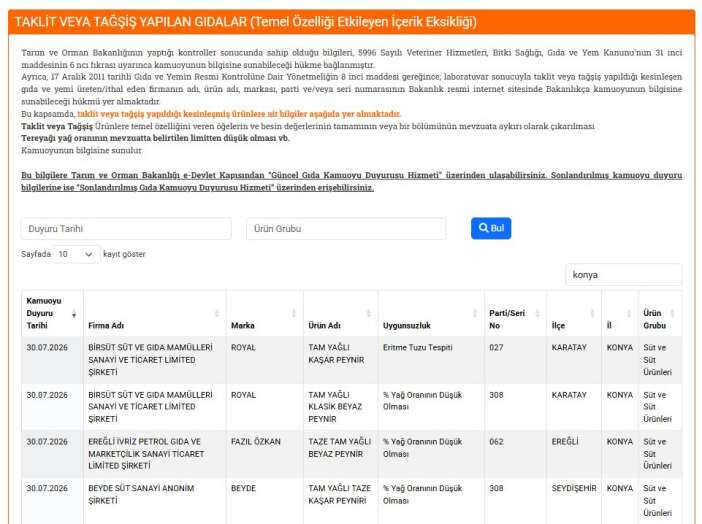Sort table by Firma Adı column
Screen dimensions: 702x524
154,314
